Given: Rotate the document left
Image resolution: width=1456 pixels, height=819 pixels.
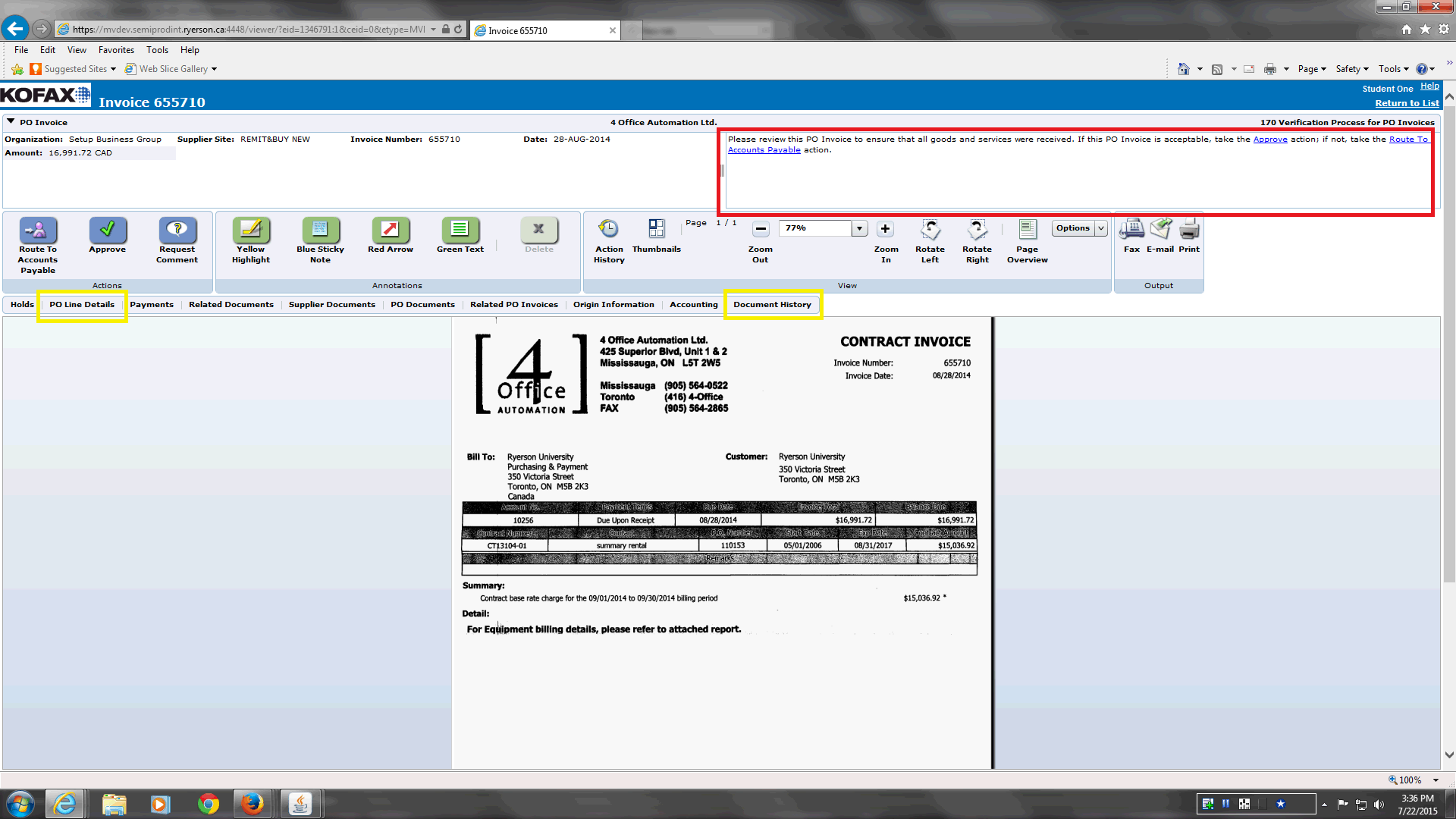Looking at the screenshot, I should tap(930, 229).
